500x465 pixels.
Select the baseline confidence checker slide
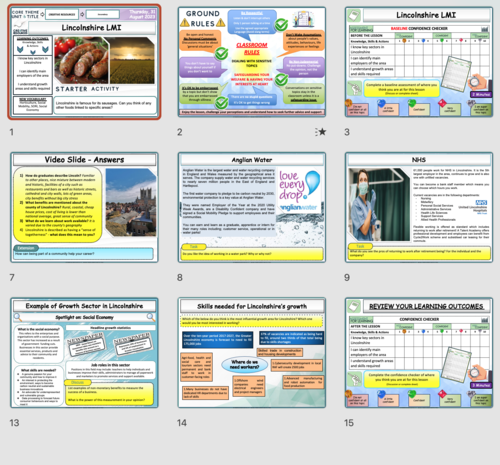[419, 62]
